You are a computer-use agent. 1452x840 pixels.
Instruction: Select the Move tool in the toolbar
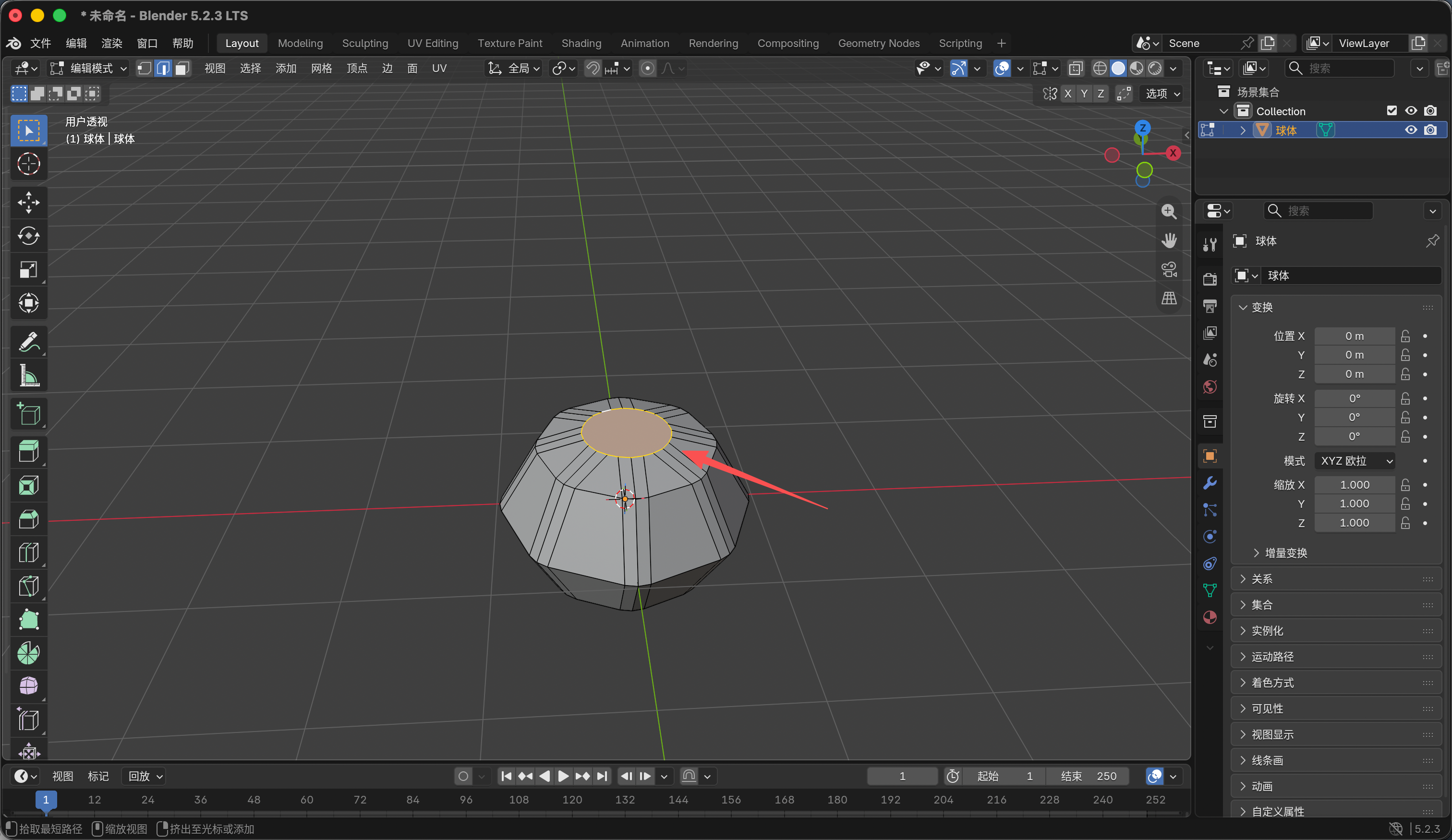point(28,202)
